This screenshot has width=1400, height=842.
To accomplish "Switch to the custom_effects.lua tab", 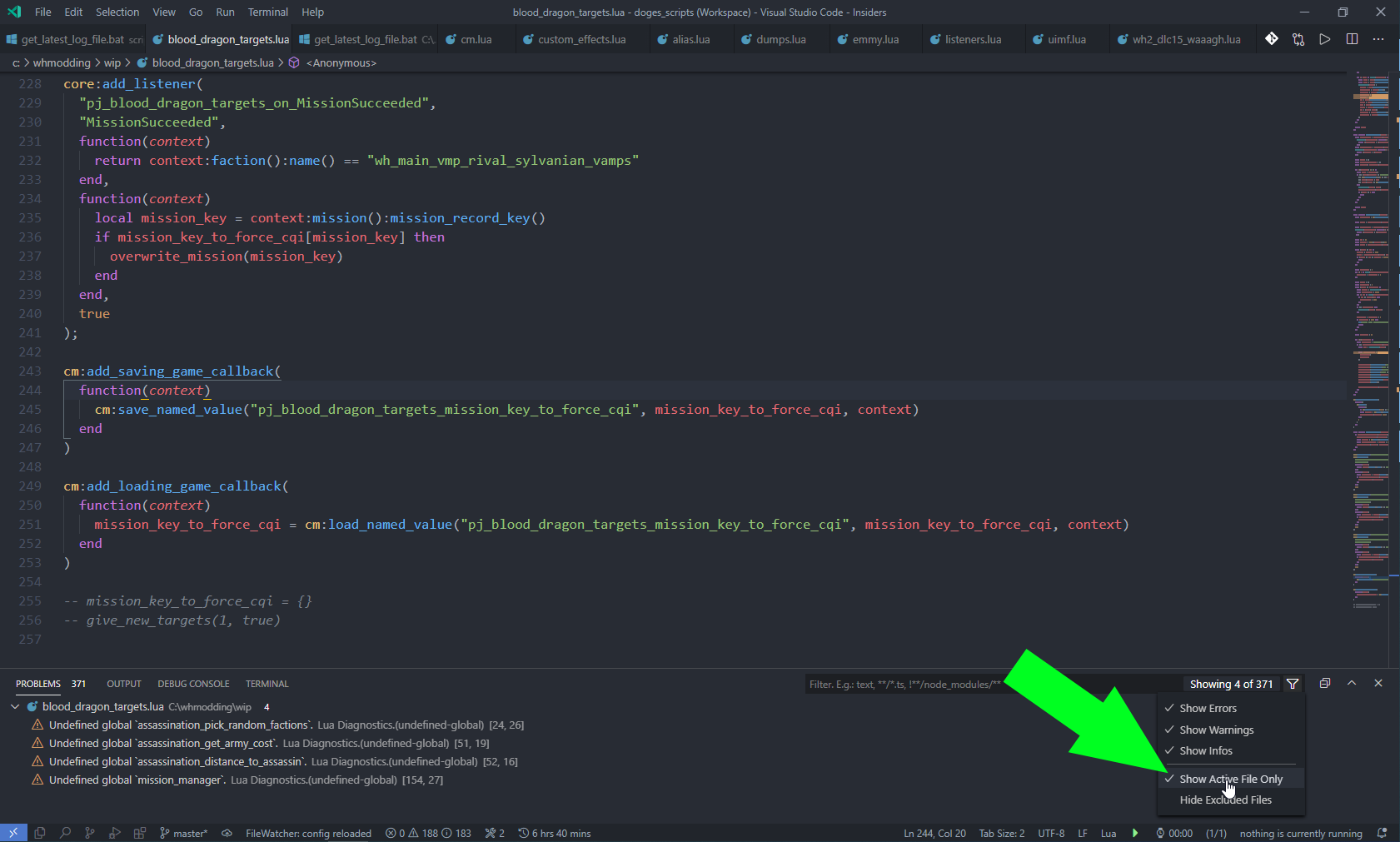I will point(581,39).
